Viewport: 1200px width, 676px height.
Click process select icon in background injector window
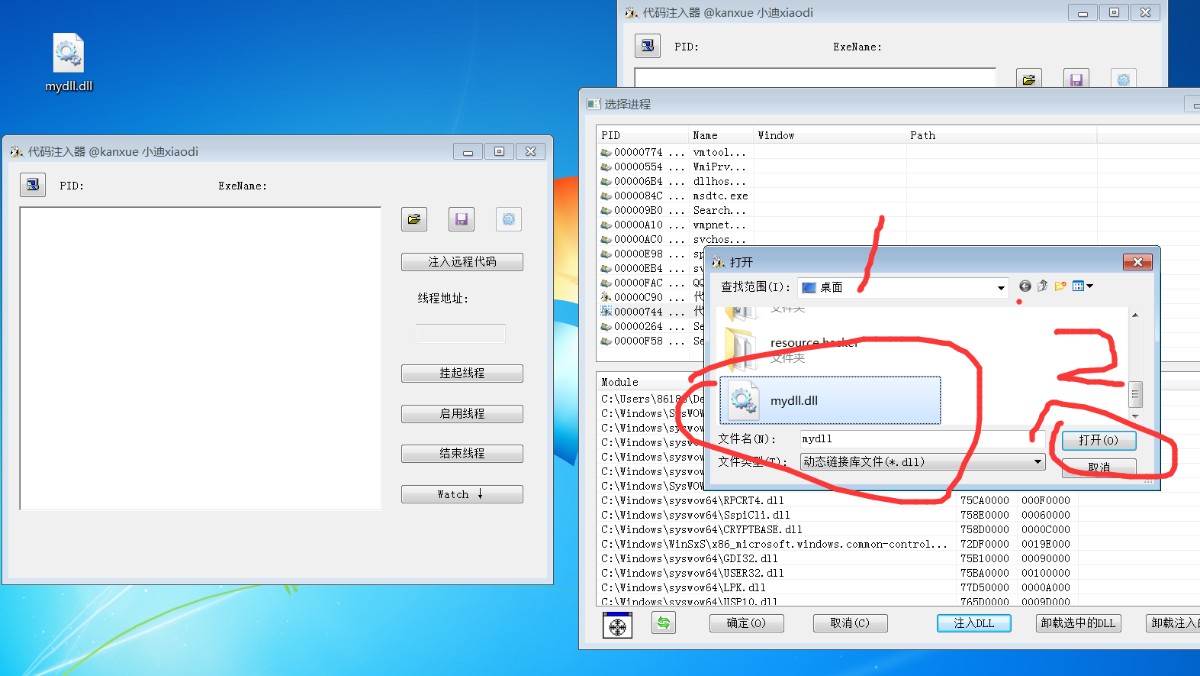[x=648, y=46]
